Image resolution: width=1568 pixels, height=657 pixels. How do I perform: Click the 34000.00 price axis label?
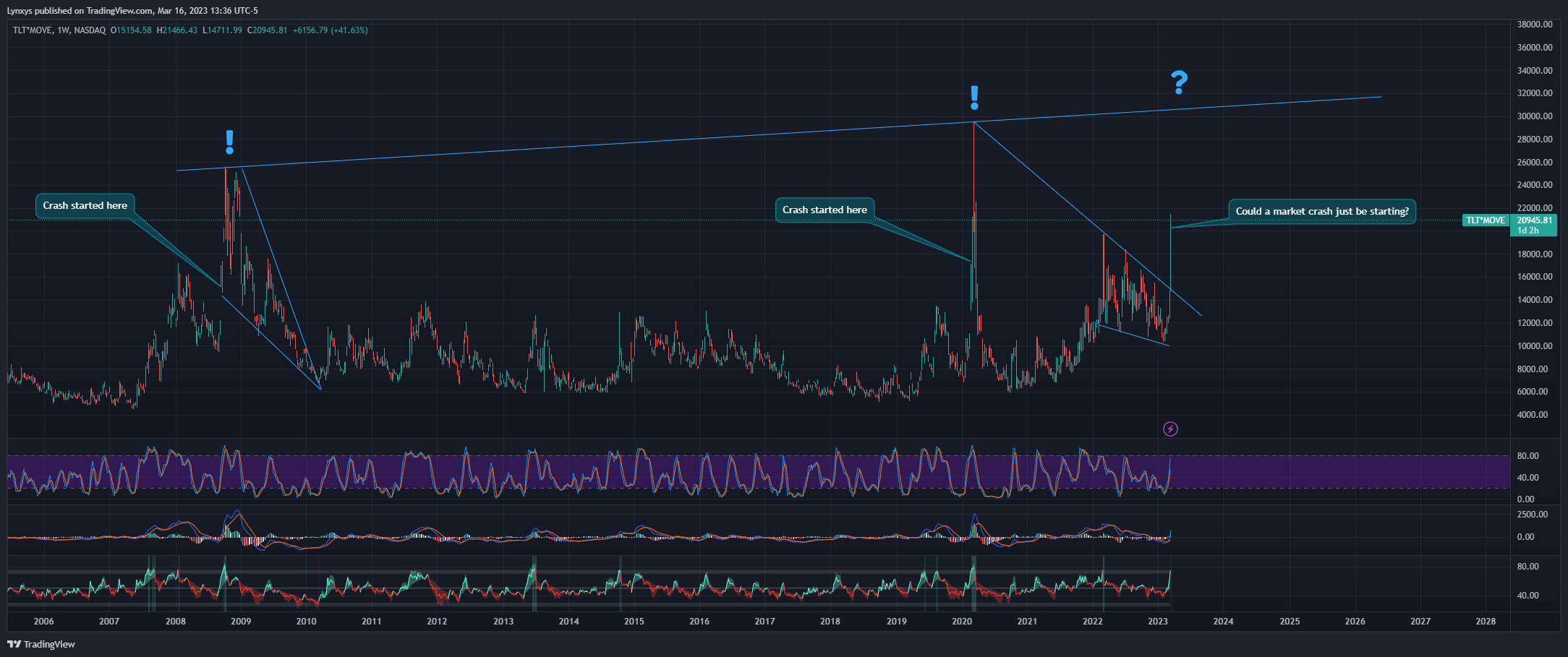pyautogui.click(x=1535, y=71)
